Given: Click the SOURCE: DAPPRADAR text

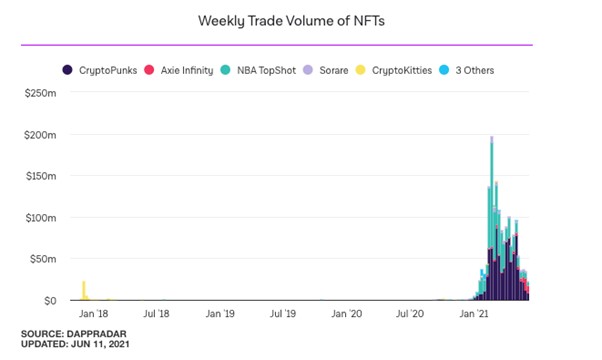Looking at the screenshot, I should point(74,334).
